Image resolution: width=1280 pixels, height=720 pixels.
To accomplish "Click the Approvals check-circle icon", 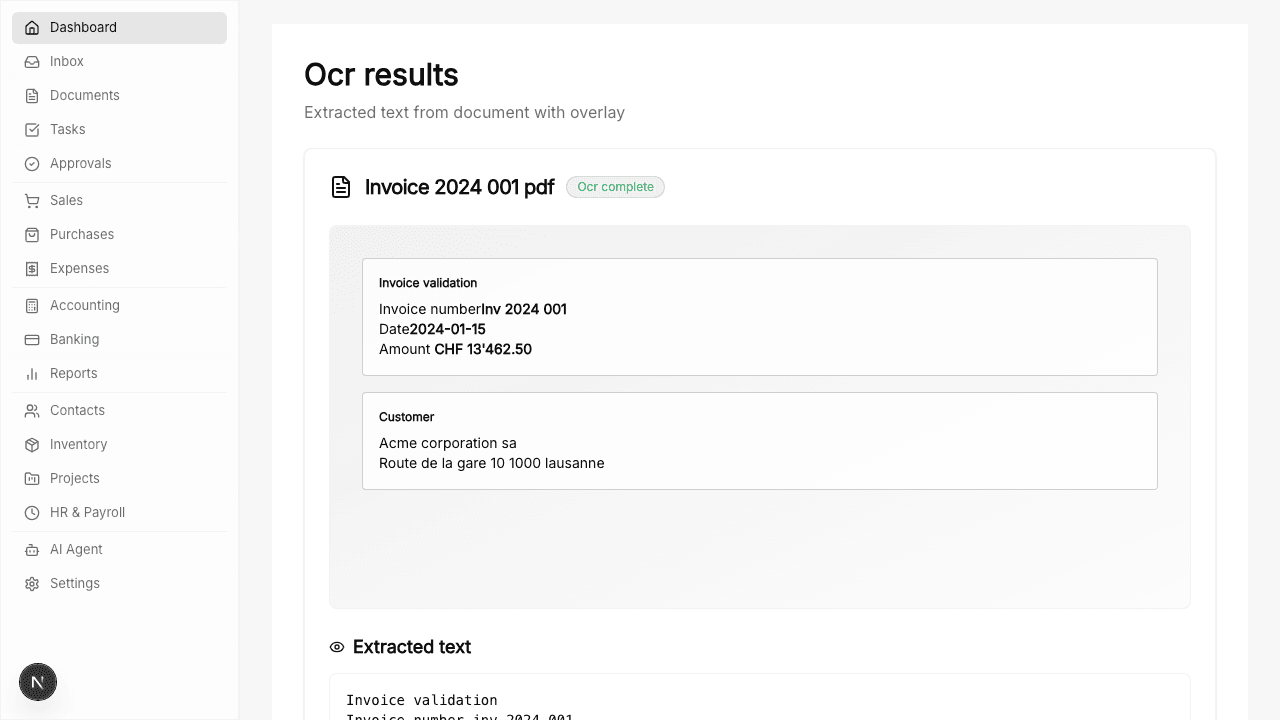I will [x=32, y=164].
